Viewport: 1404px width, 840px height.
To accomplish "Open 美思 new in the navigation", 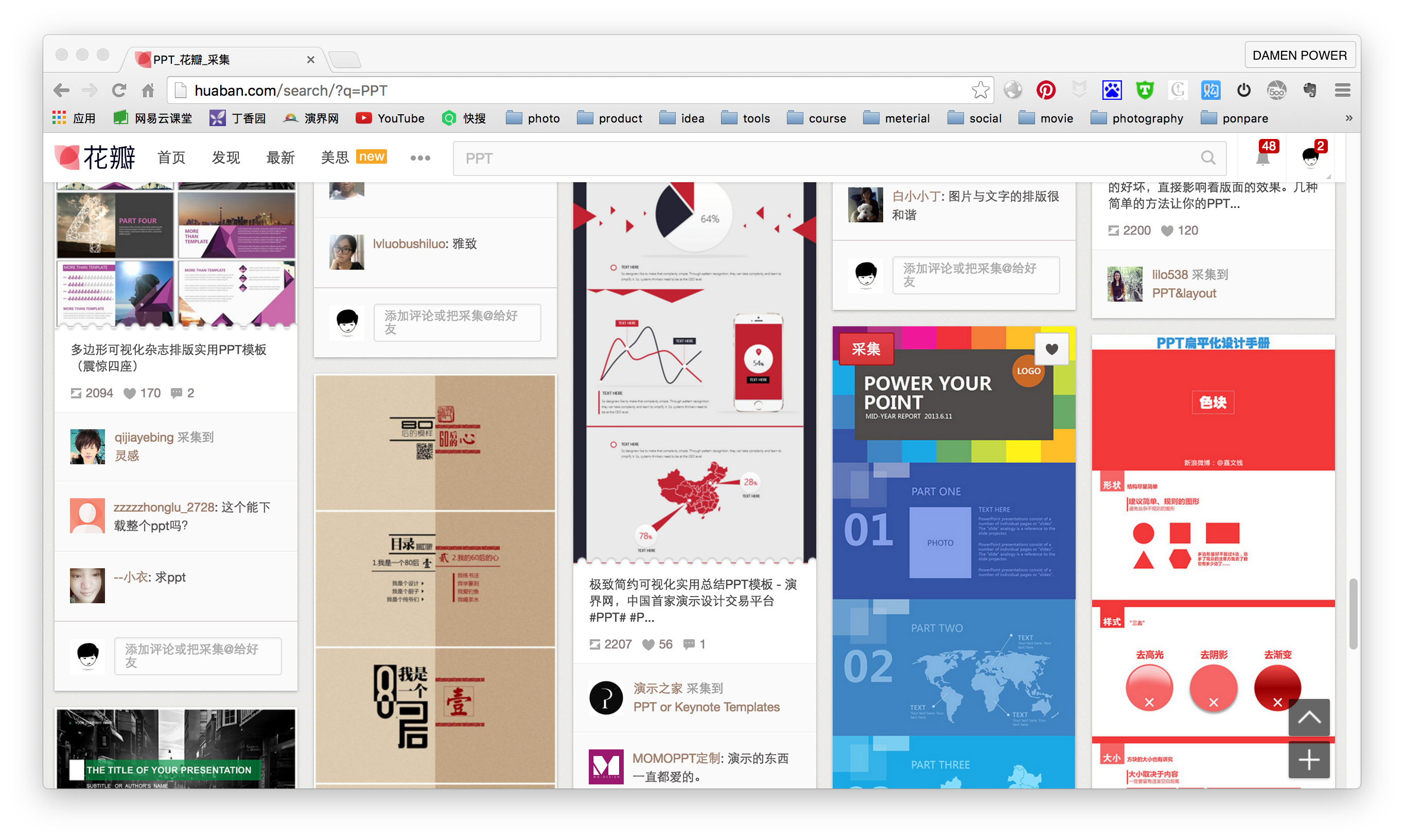I will pos(354,157).
